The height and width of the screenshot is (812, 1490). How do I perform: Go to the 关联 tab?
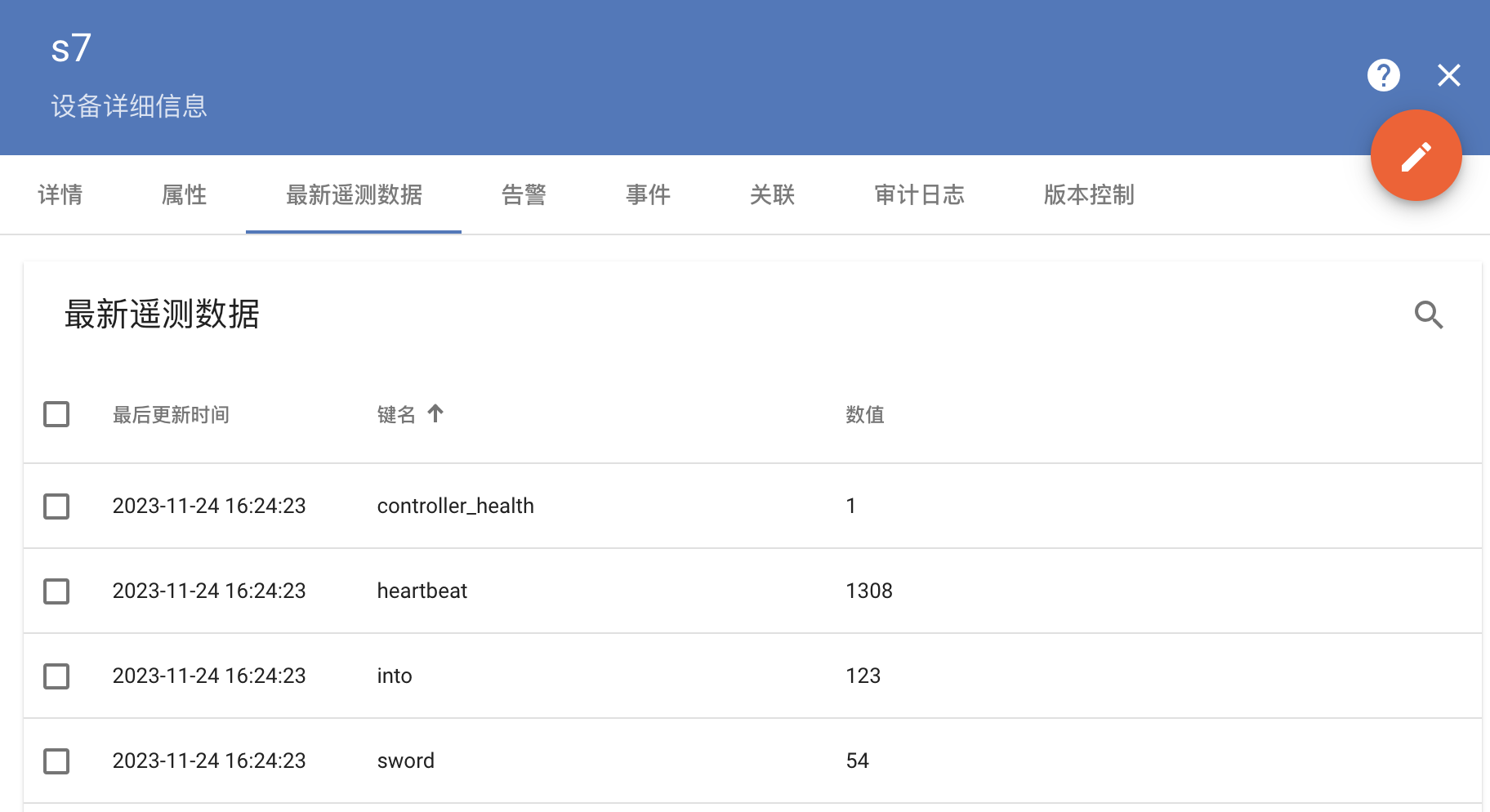click(x=772, y=194)
